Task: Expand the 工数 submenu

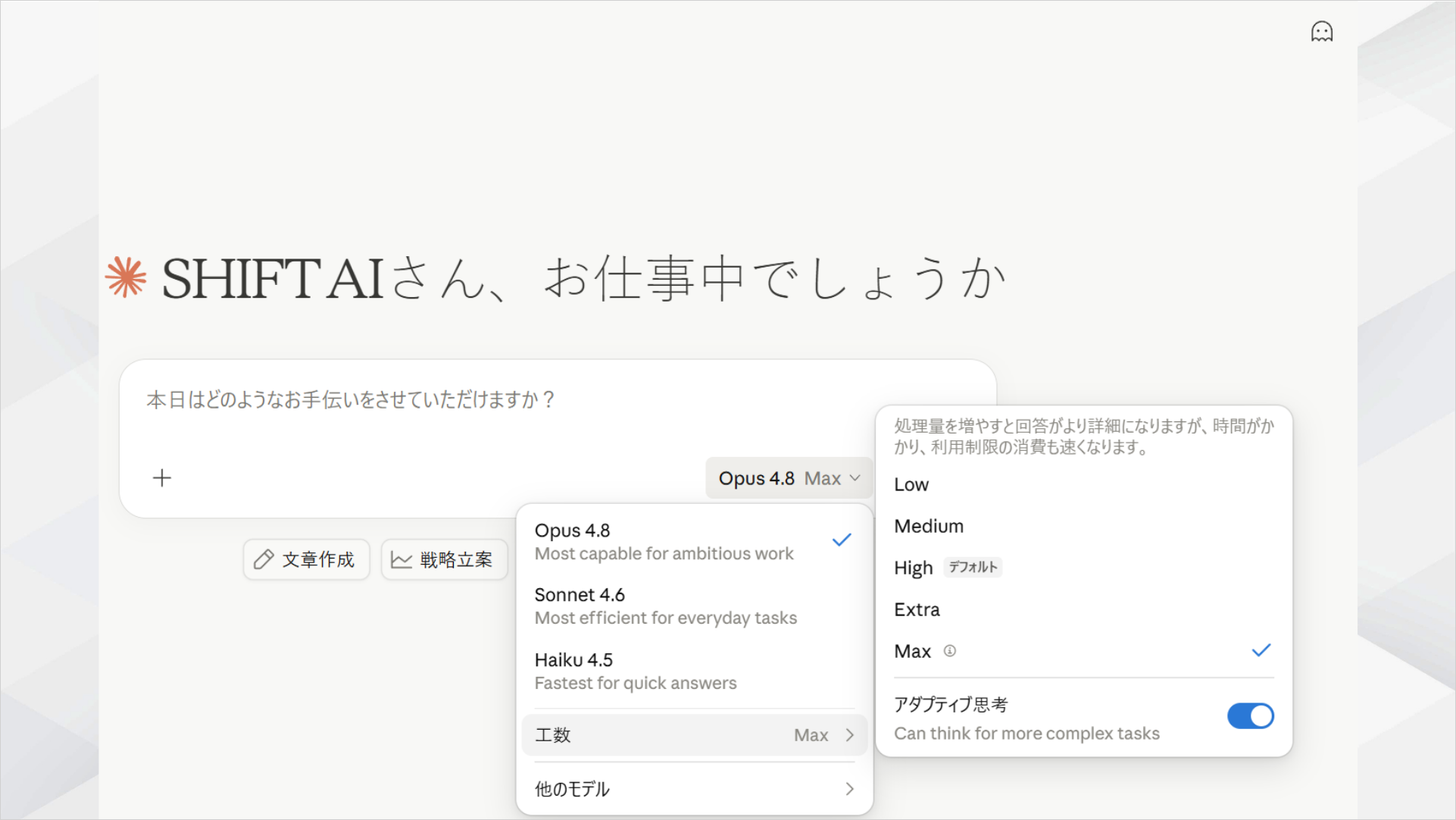Action: 694,735
